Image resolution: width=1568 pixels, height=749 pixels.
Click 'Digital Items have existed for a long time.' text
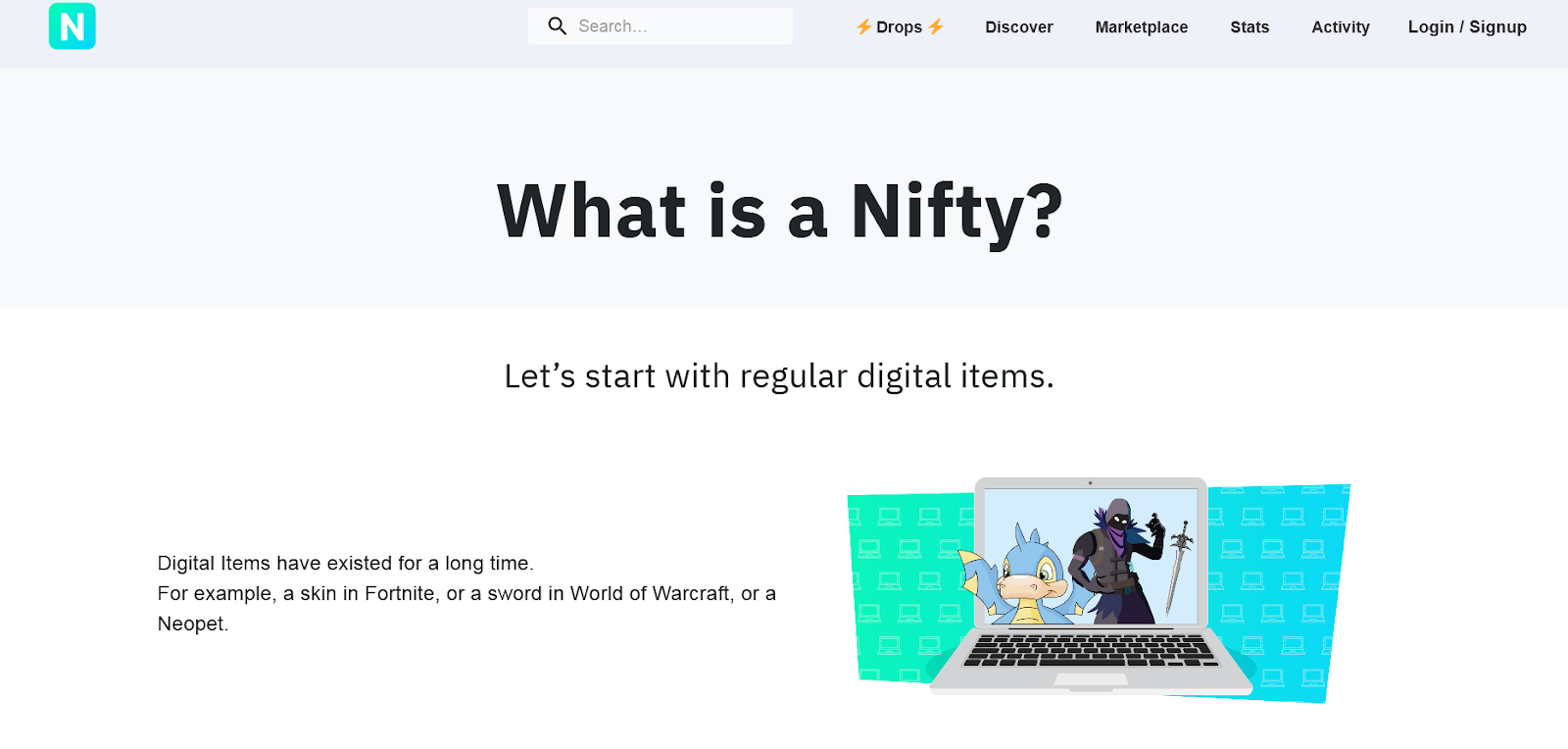tap(346, 564)
